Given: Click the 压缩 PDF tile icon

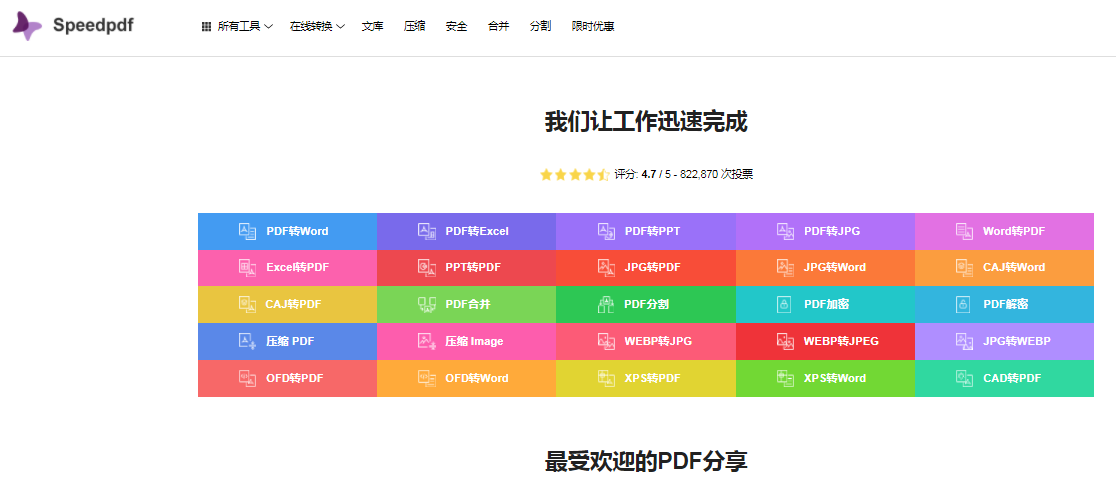Looking at the screenshot, I should coord(247,341).
